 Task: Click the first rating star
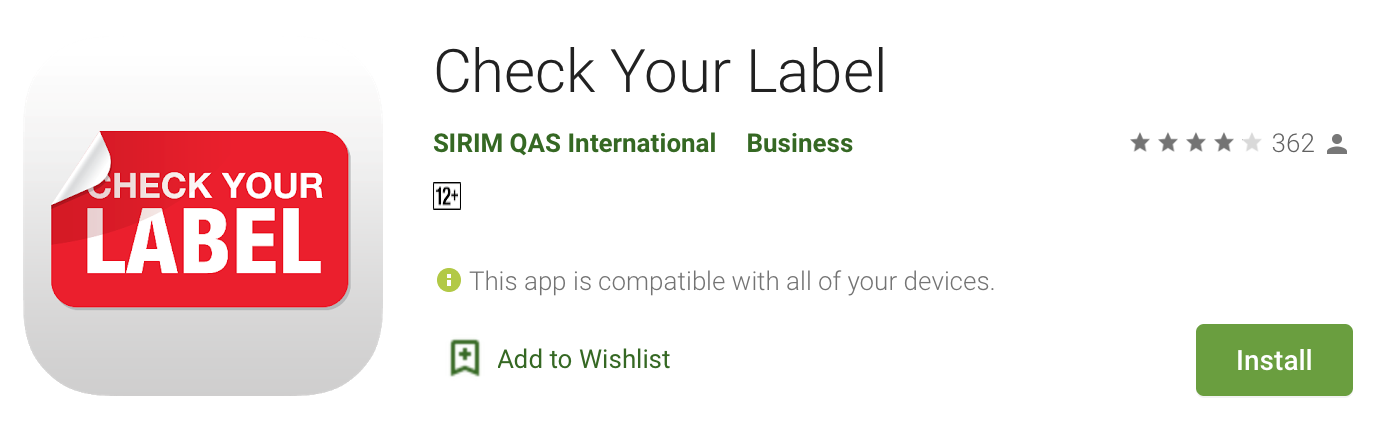[1140, 144]
